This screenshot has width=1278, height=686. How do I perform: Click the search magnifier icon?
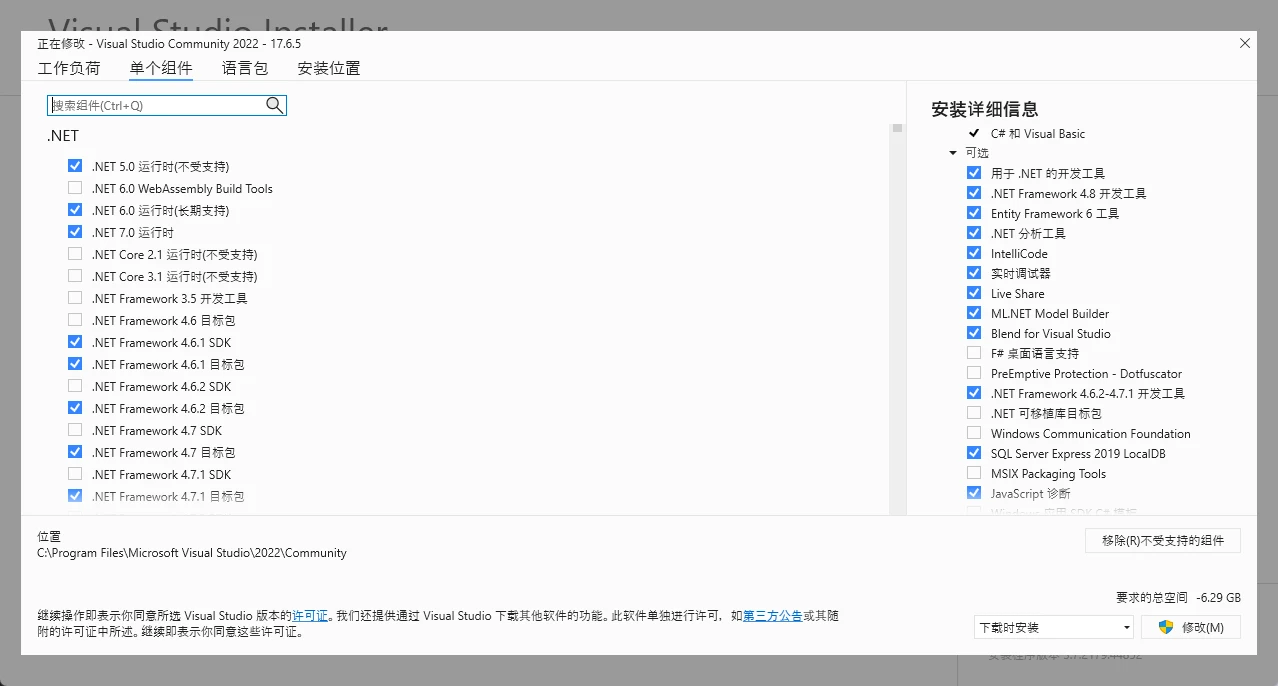click(x=274, y=105)
